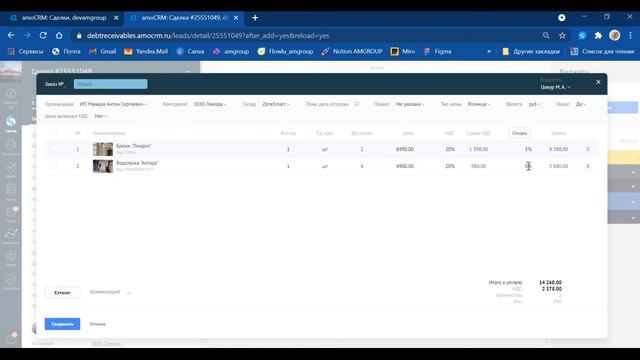Open the Figma bookmark
Image resolution: width=640 pixels, height=360 pixels.
[x=438, y=51]
